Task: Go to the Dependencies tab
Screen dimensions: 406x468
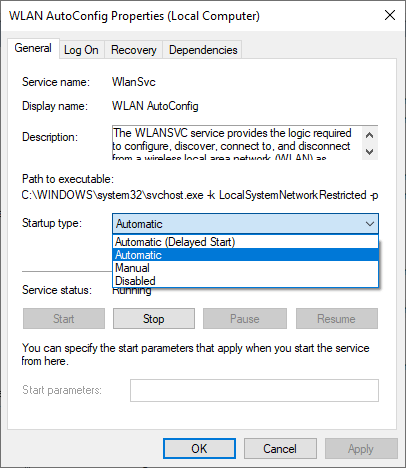Action: 203,50
